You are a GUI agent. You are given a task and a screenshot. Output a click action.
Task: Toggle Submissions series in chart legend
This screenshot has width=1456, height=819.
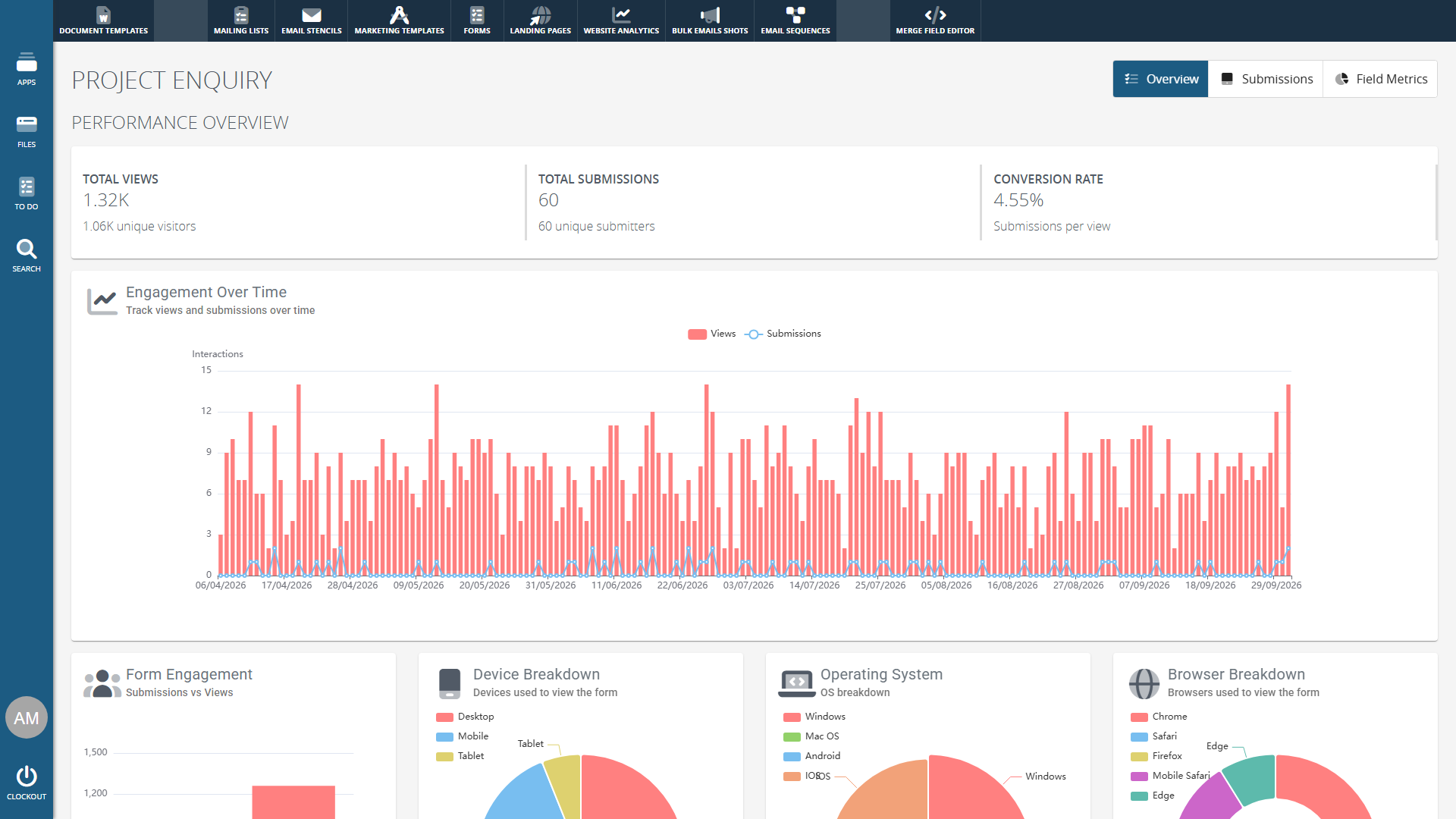783,334
